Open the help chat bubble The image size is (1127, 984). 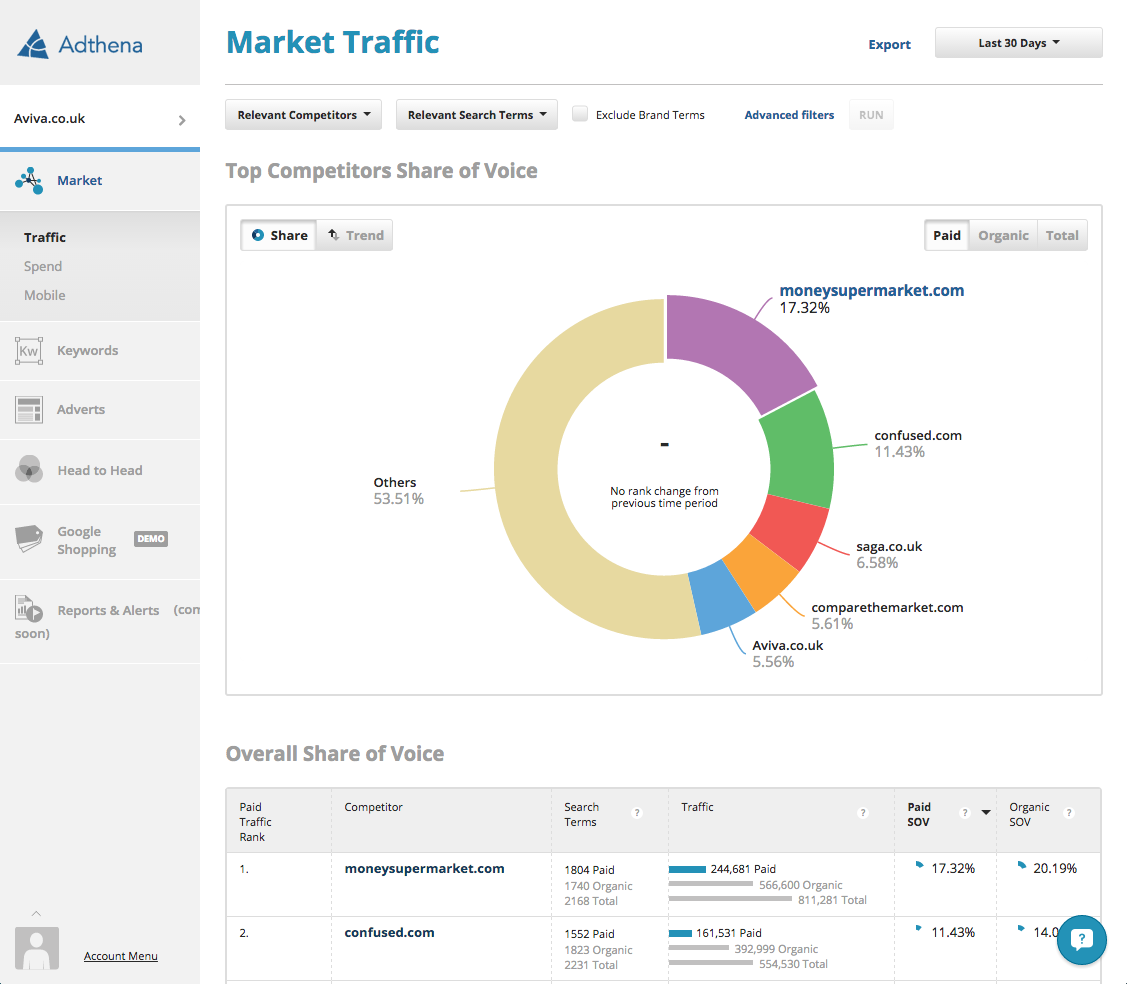[1082, 939]
